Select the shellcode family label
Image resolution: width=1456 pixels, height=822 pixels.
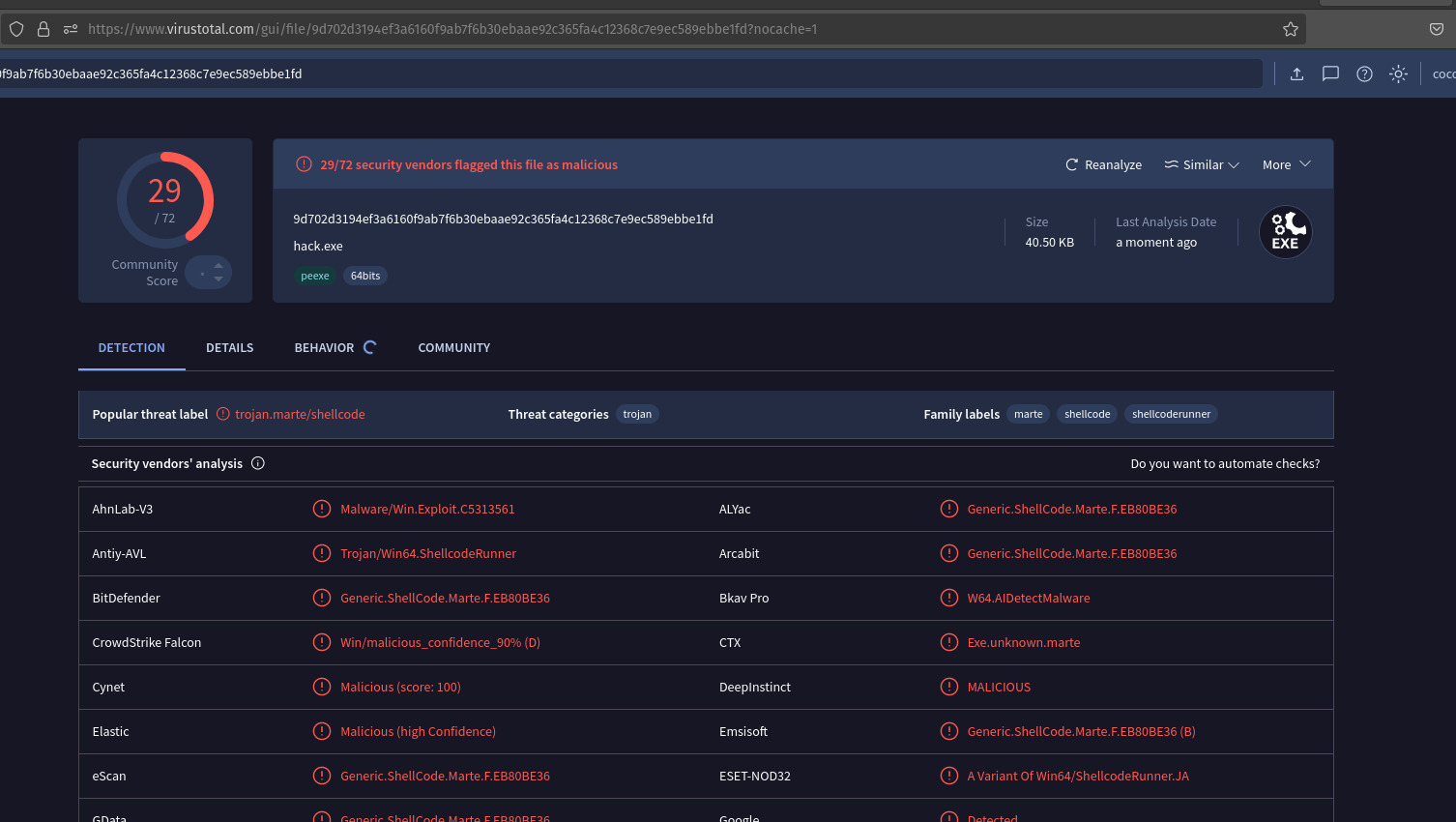pyautogui.click(x=1088, y=414)
